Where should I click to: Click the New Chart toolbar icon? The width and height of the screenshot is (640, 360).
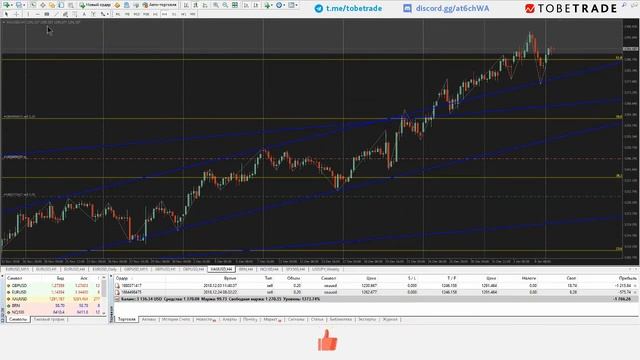(7, 5)
